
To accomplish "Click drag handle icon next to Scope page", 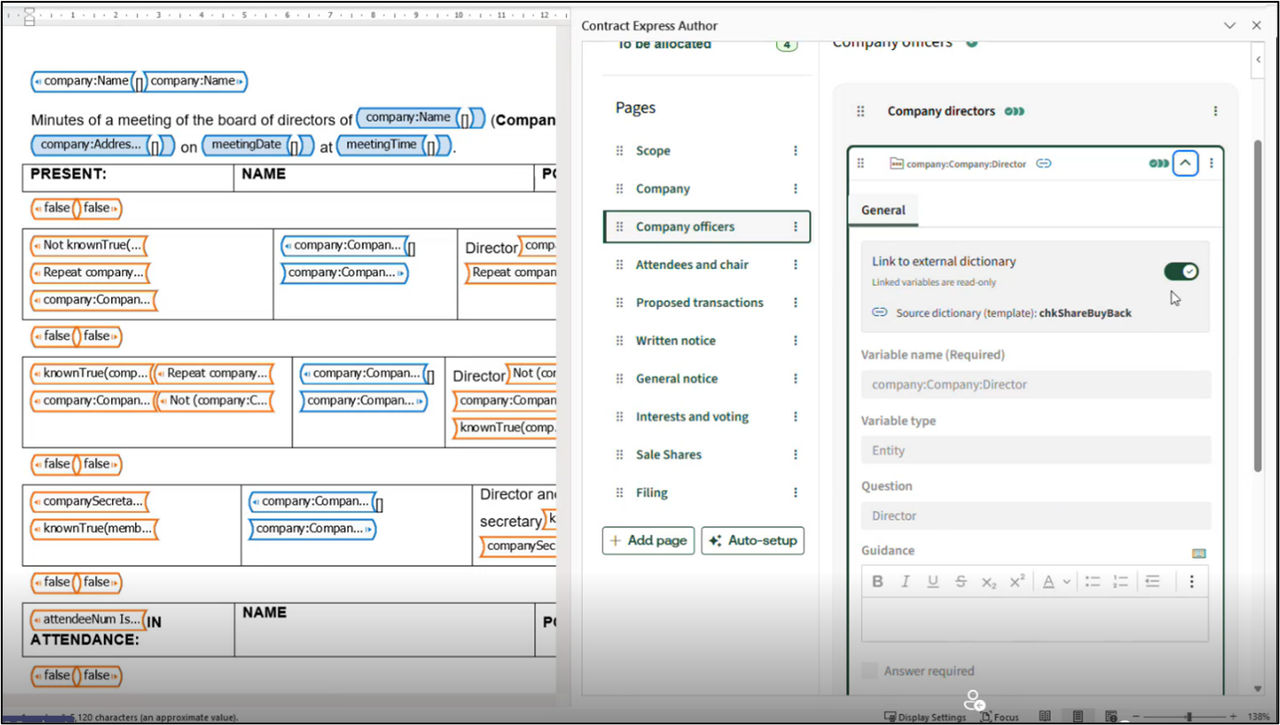I will pos(619,151).
